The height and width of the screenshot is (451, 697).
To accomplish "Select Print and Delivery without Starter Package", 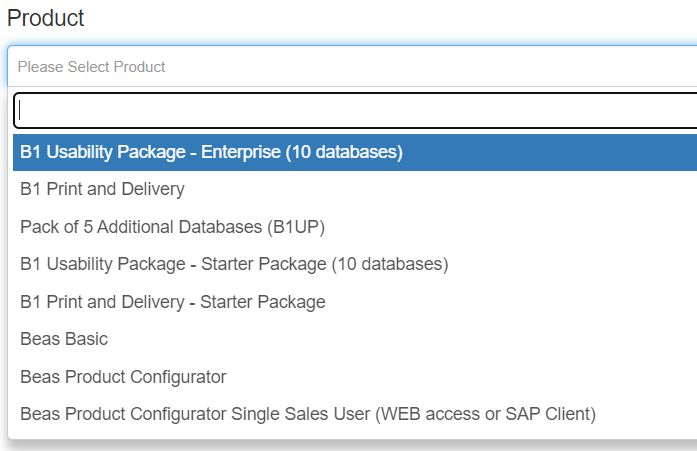I will (355, 189).
